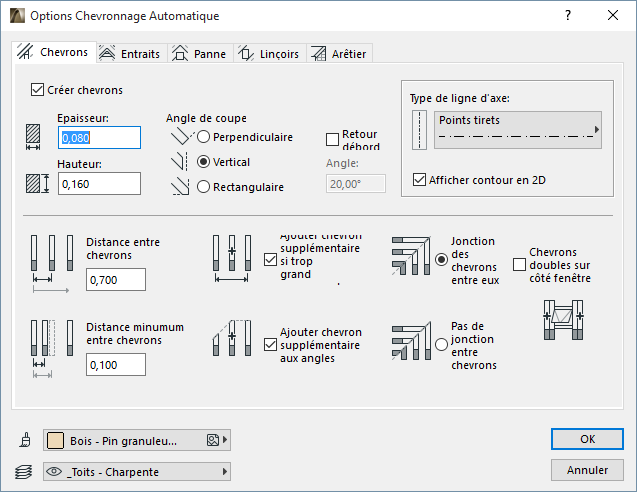Switch to the Entraits tab
637x492 pixels.
[x=131, y=54]
